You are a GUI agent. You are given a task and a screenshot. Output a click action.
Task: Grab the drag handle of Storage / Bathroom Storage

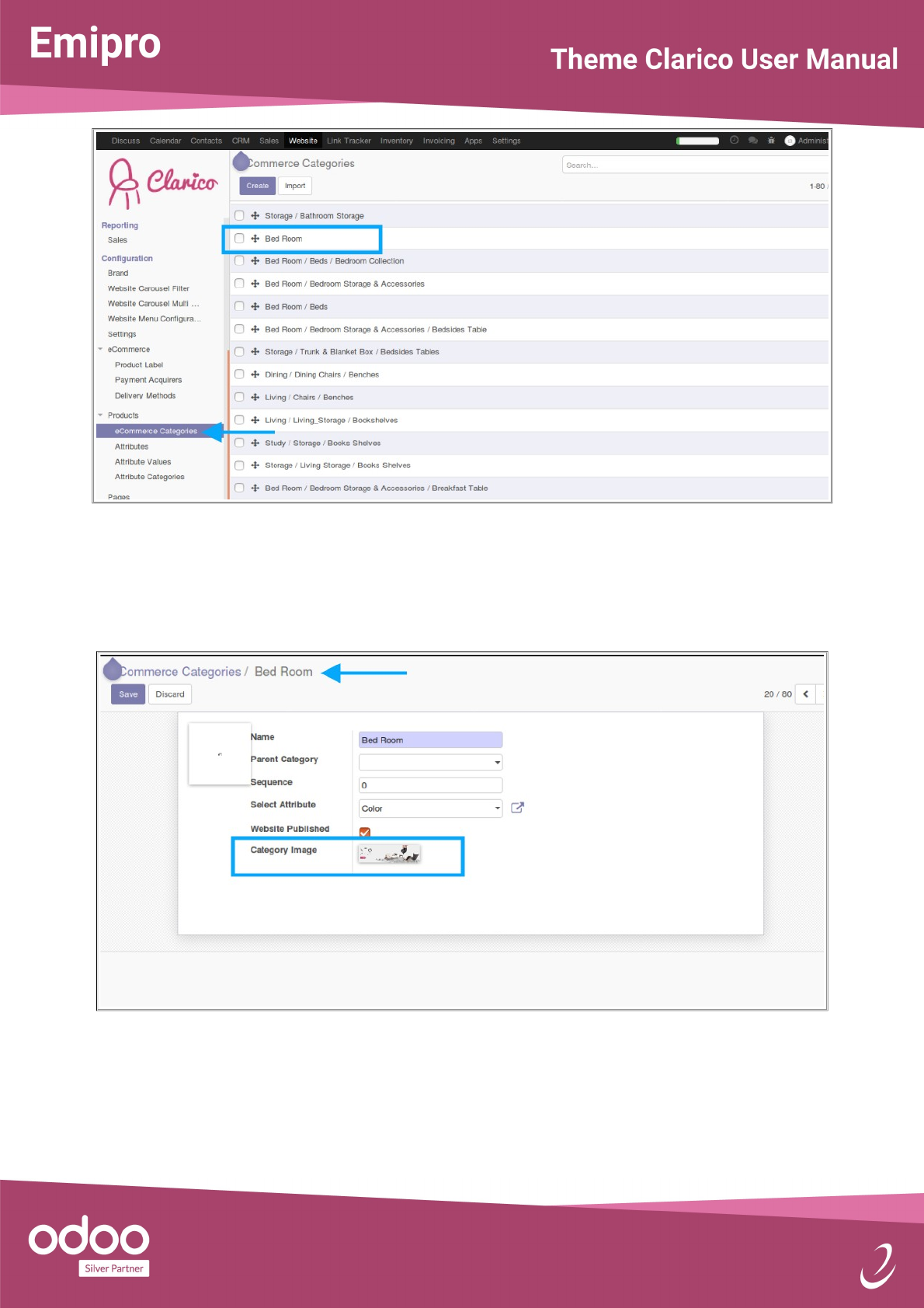(x=255, y=216)
